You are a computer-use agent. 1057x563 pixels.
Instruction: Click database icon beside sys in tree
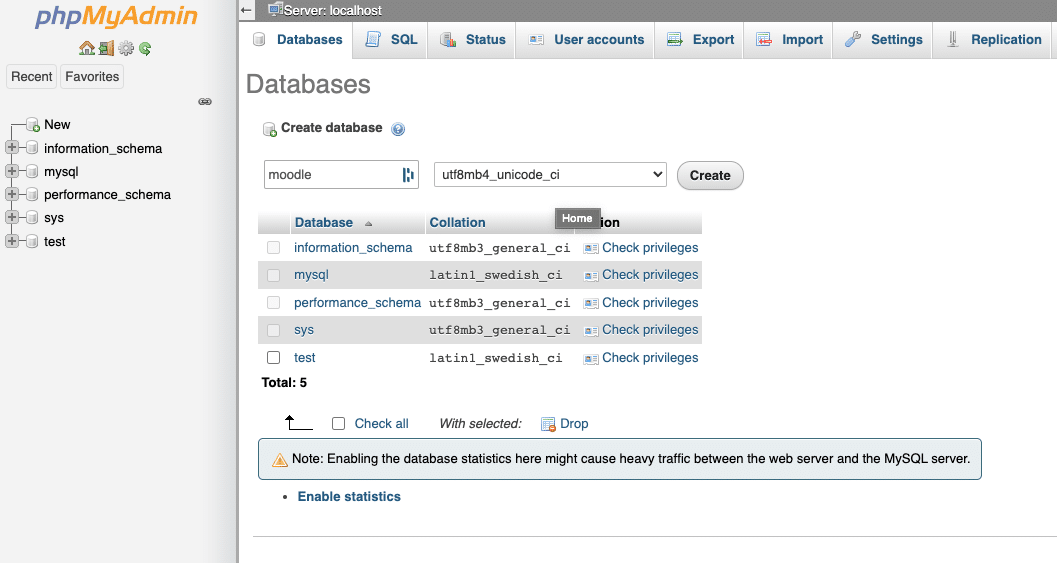[x=32, y=217]
